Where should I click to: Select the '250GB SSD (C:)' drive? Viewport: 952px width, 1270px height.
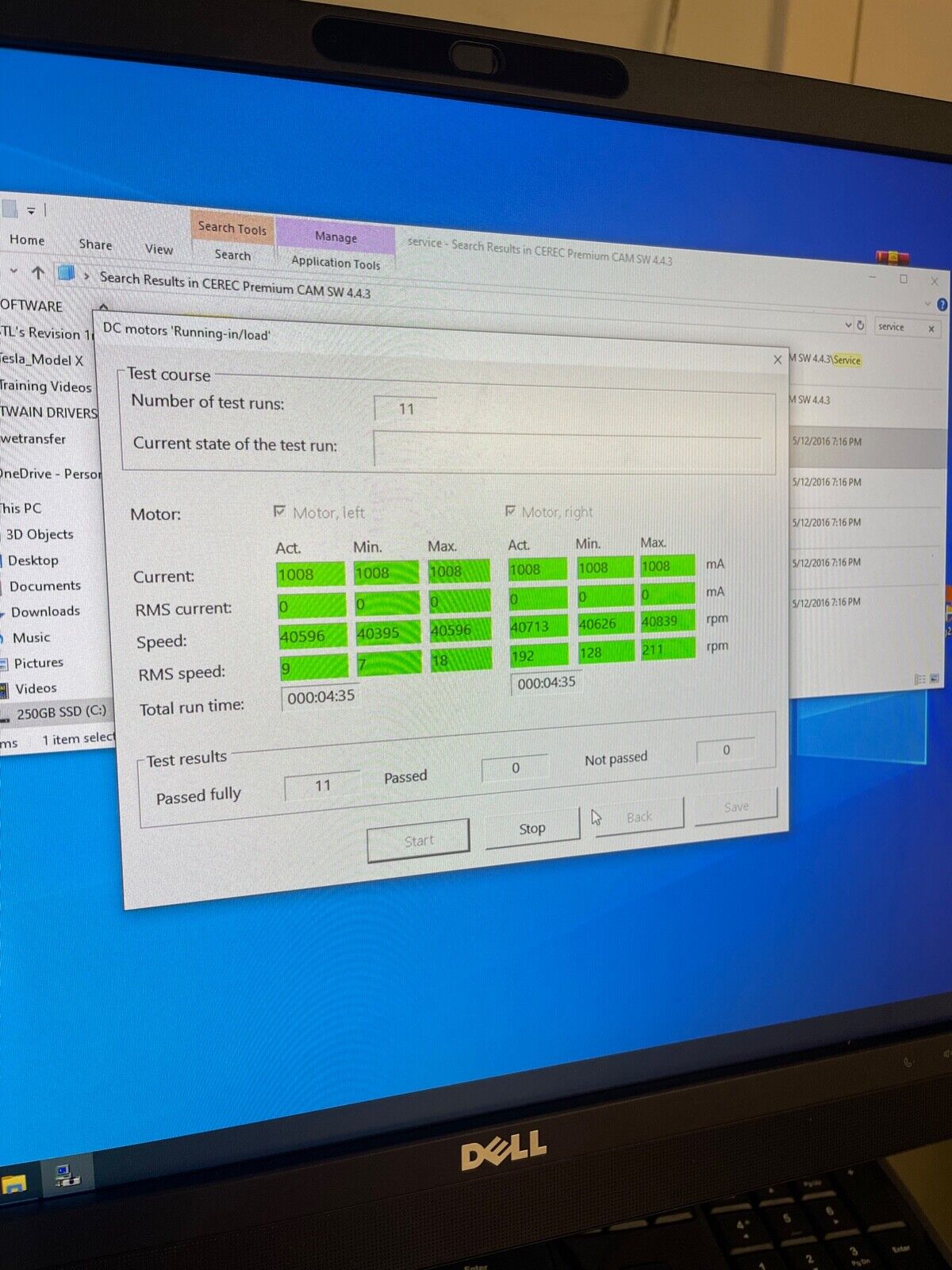[61, 713]
